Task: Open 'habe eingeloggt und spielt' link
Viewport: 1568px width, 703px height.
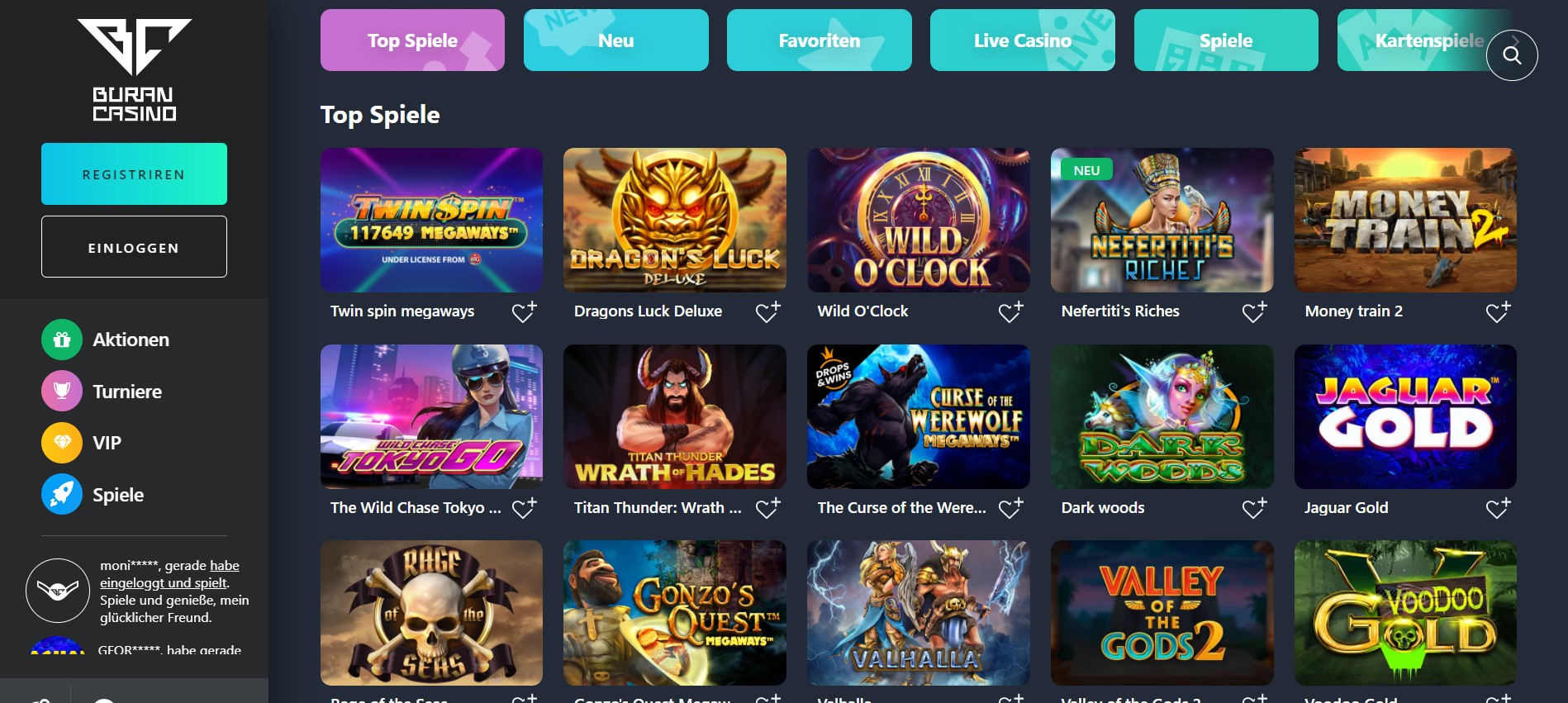Action: [x=169, y=574]
